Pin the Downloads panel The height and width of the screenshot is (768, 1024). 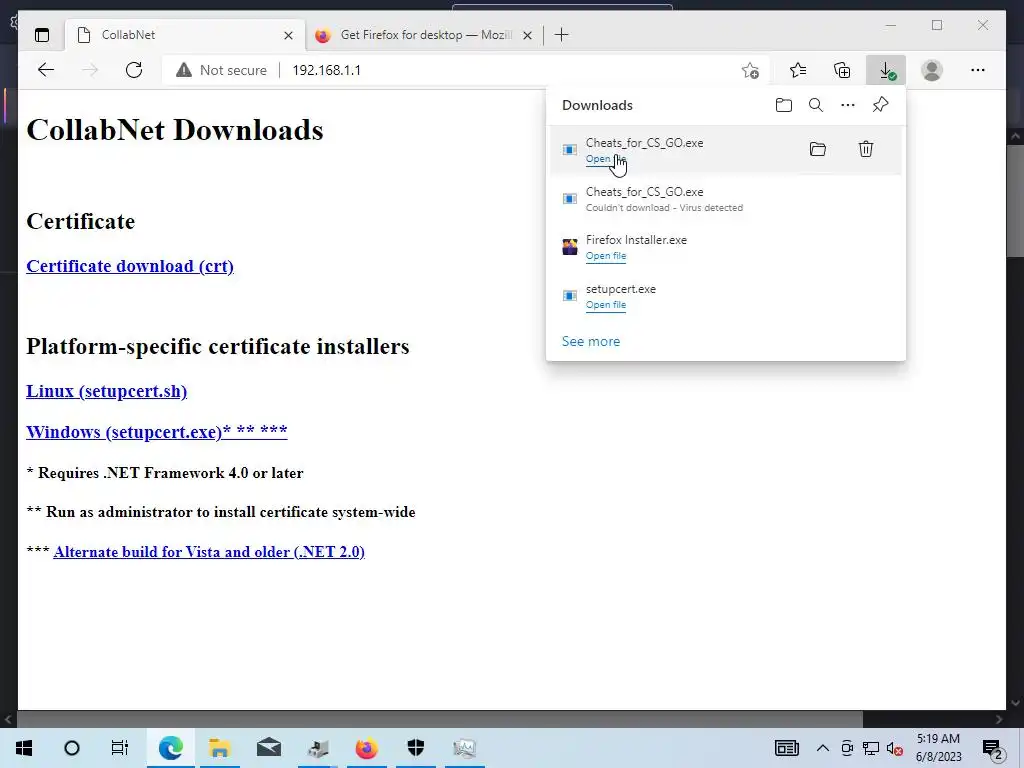pos(880,104)
